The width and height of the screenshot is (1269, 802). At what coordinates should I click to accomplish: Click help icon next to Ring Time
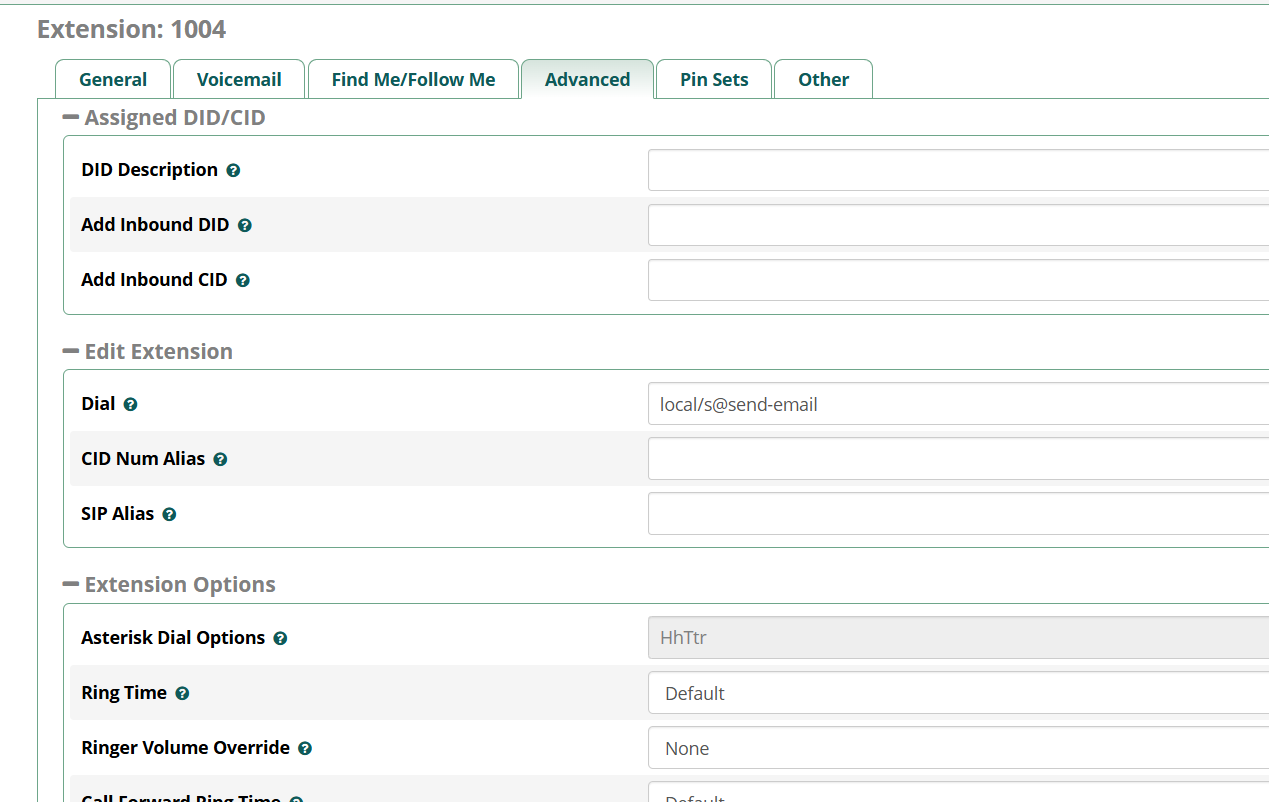point(182,694)
